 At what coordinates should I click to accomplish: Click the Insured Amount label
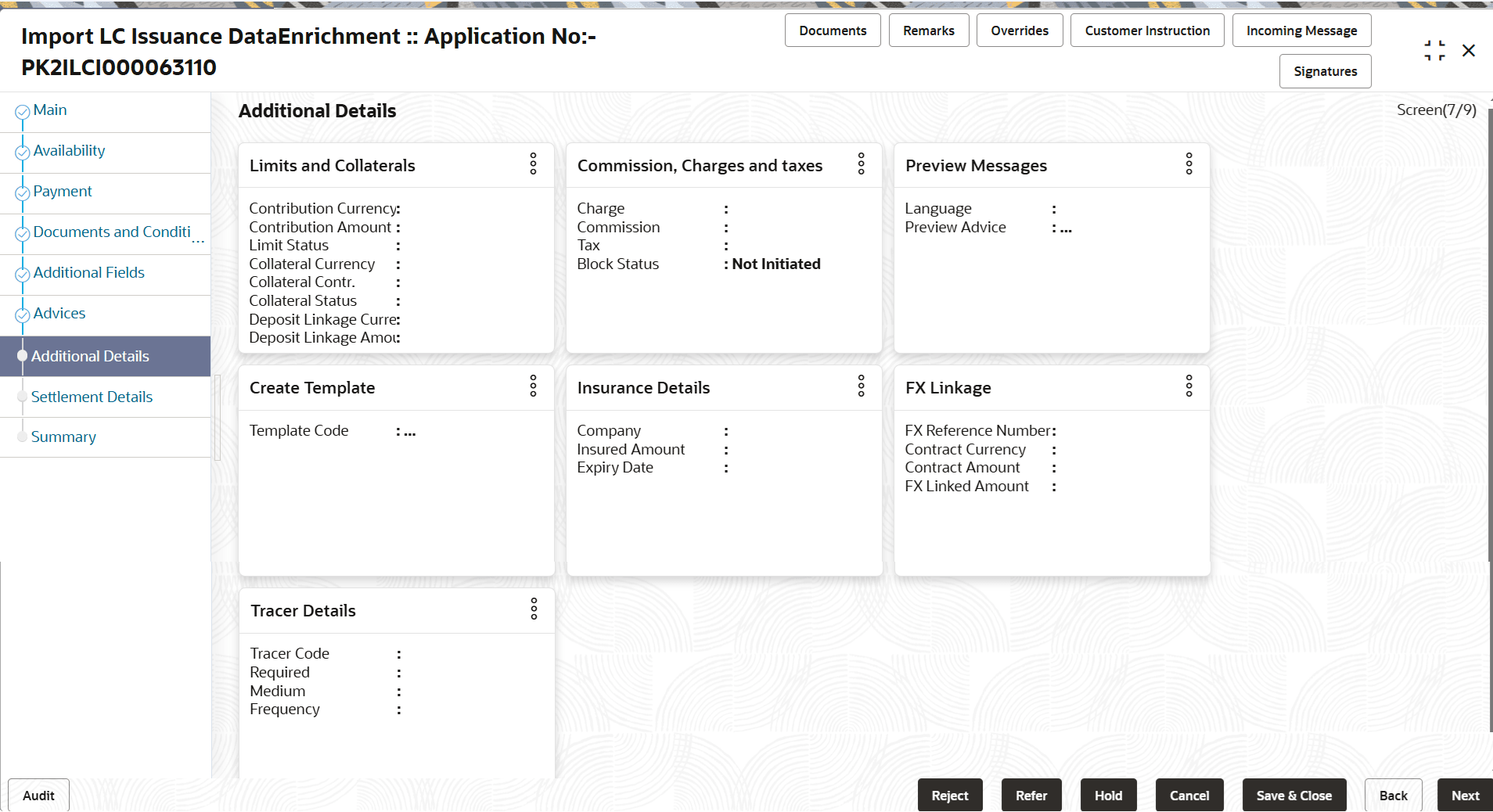tap(631, 450)
